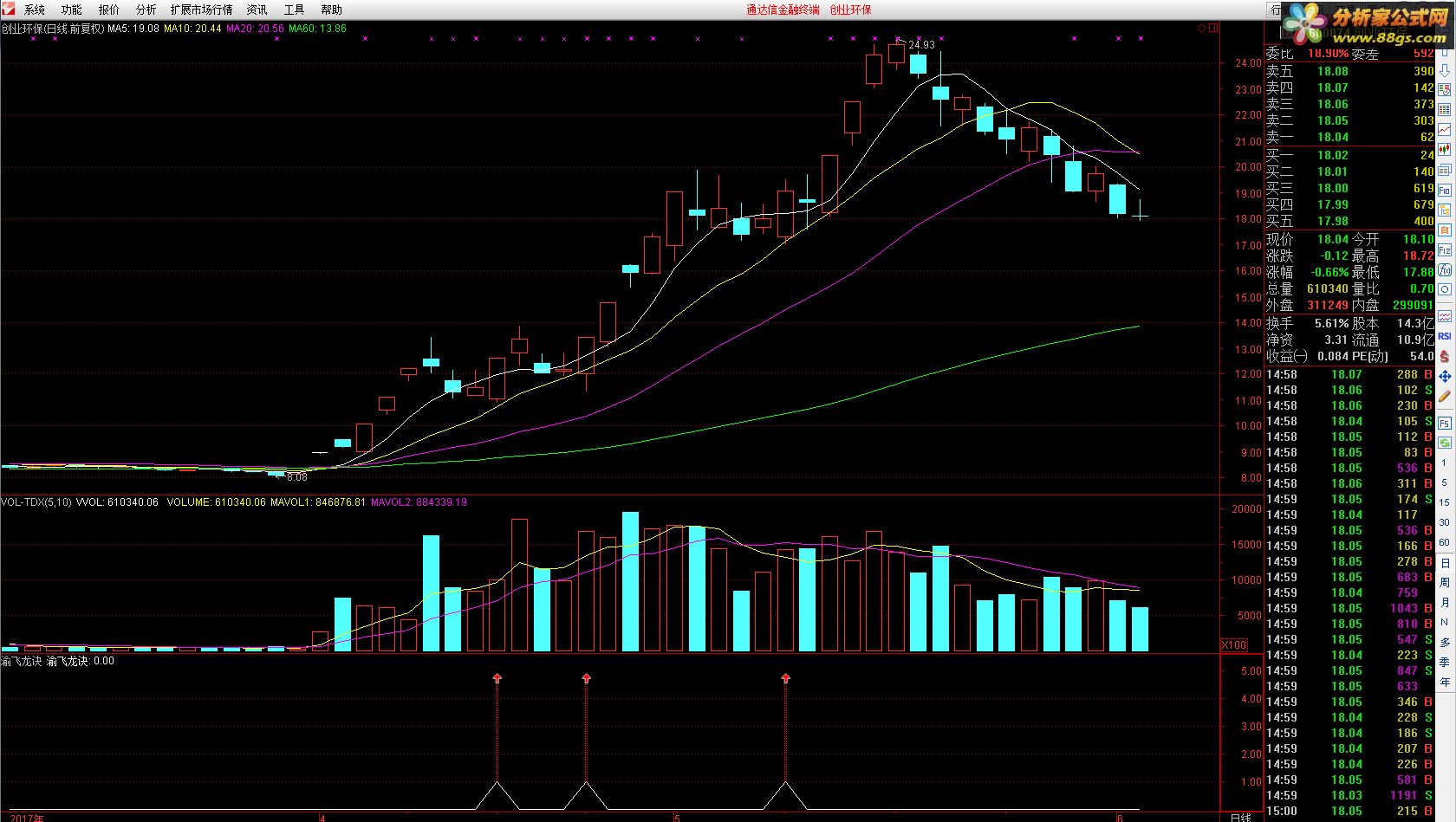The image size is (1456, 822).
Task: Click the tree structure sidebar icon
Action: point(1445,210)
